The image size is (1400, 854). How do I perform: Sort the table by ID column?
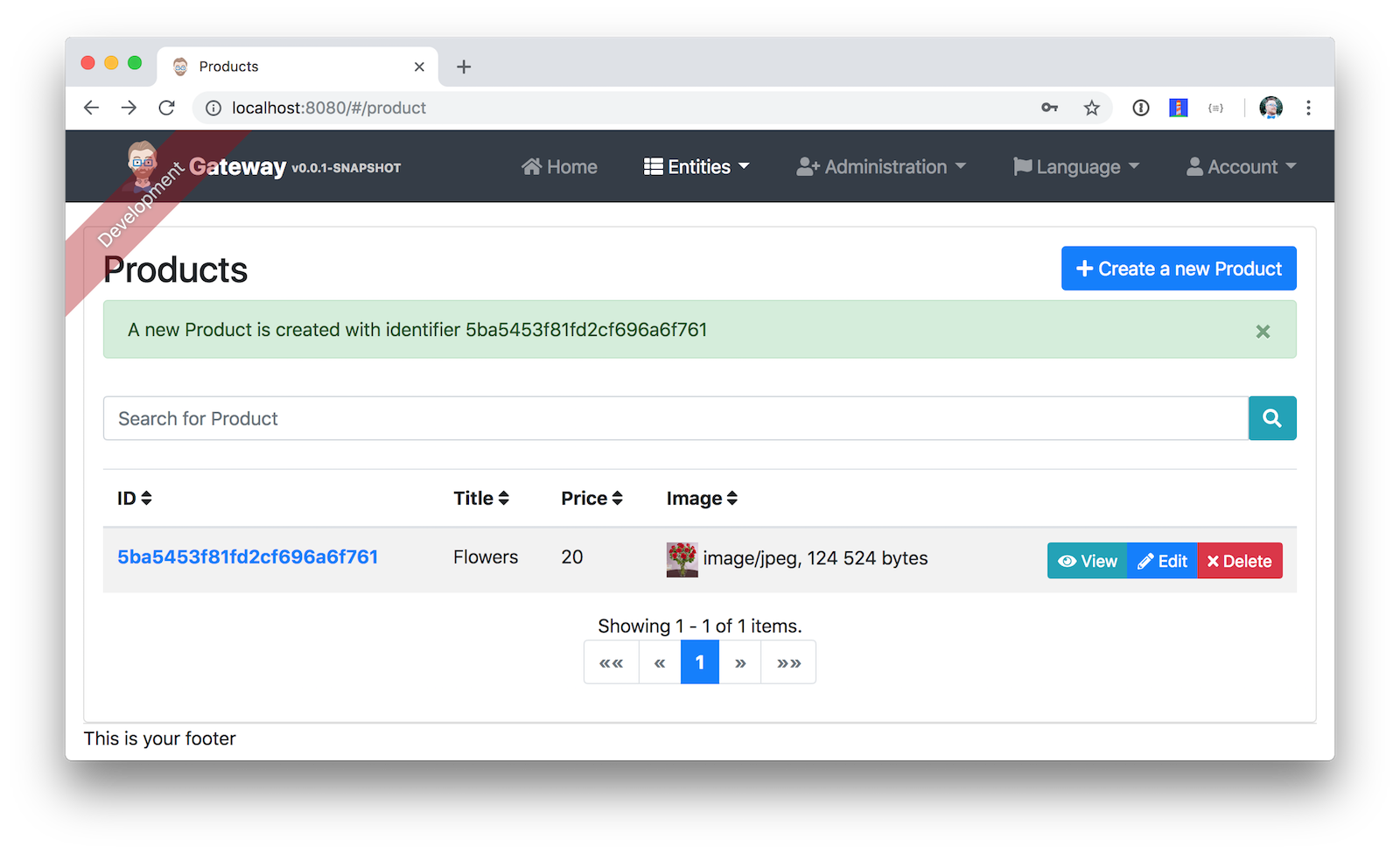[134, 498]
